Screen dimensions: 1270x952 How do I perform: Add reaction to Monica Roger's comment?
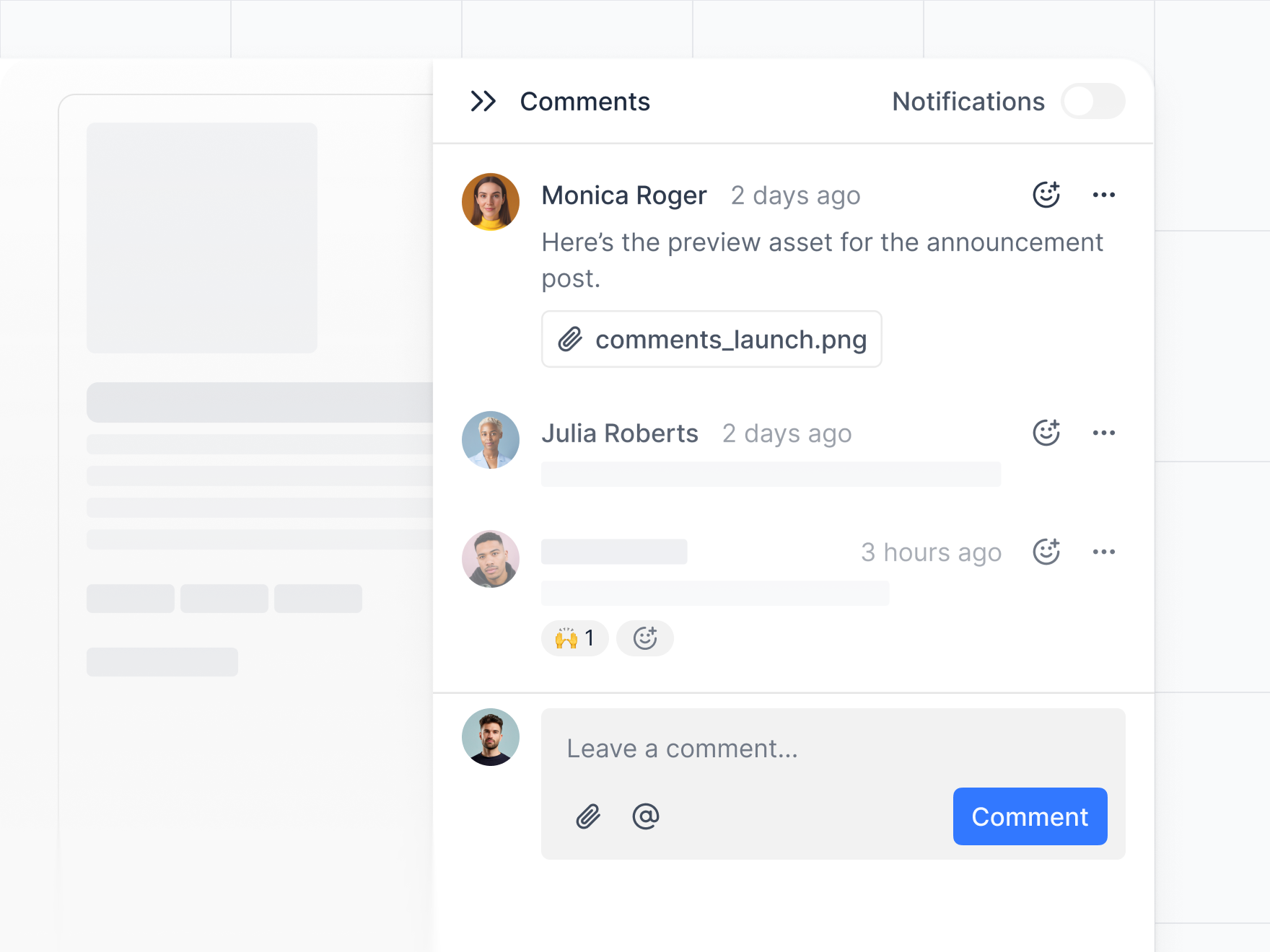[x=1046, y=195]
